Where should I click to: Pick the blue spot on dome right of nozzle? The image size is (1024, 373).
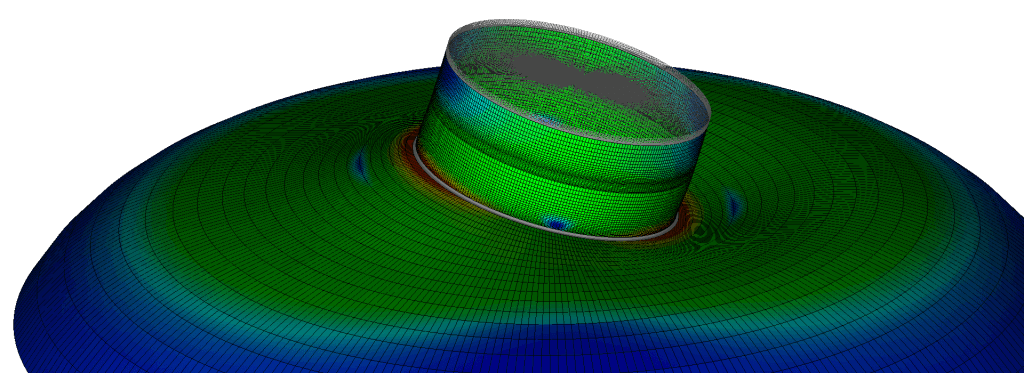click(733, 206)
